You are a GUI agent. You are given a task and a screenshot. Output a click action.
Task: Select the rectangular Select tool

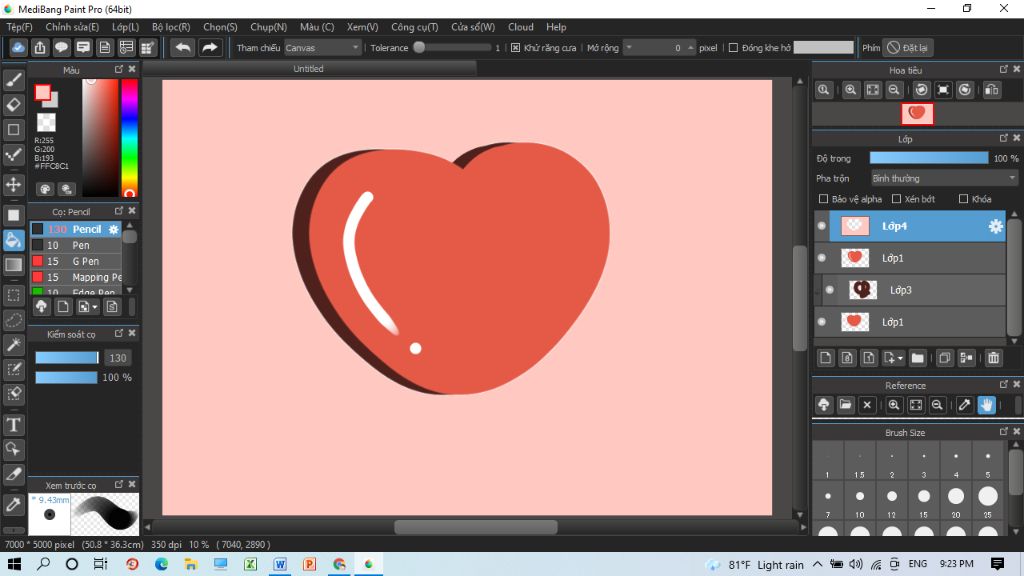14,295
